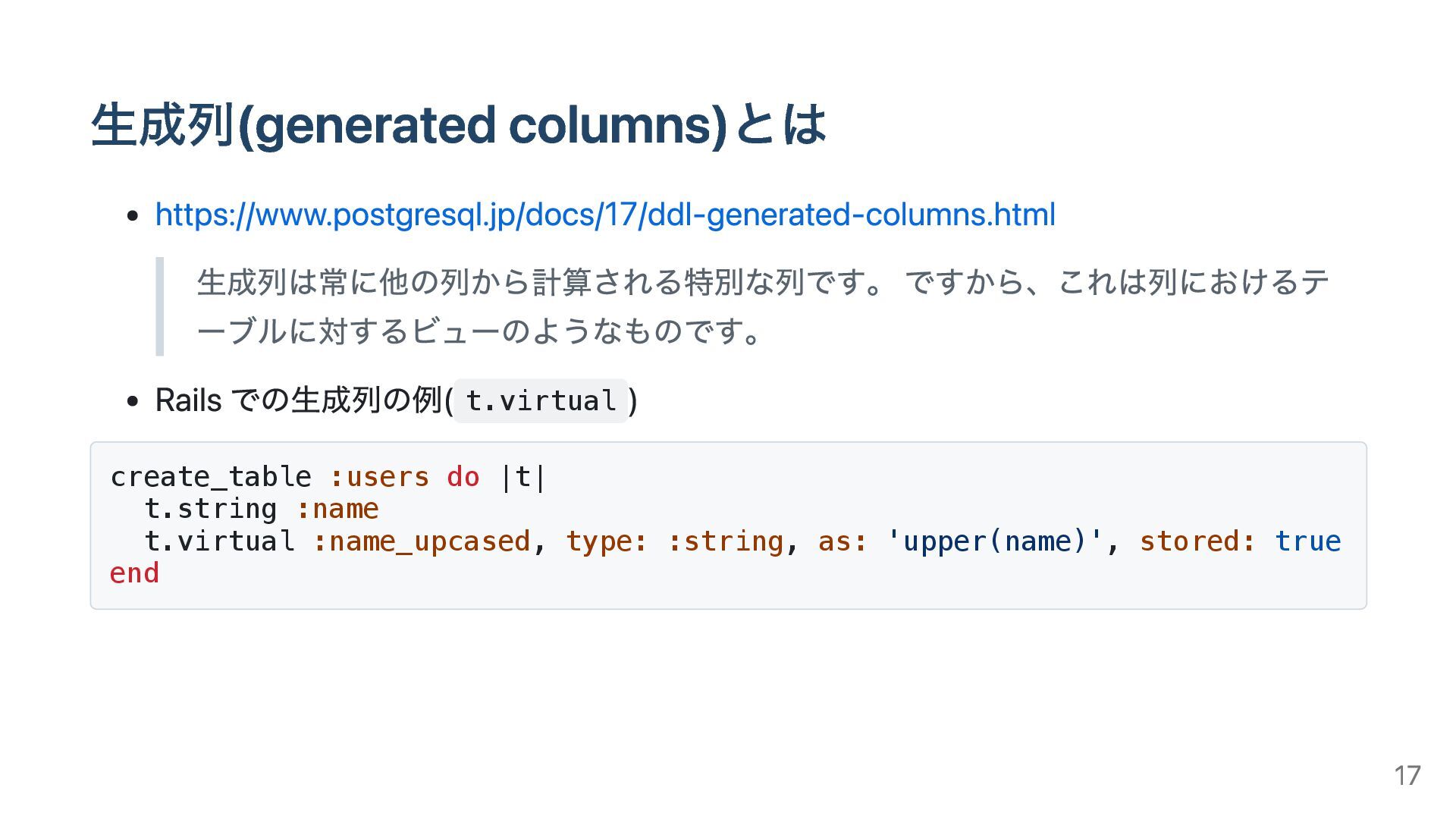Click the quoted text starting 生成列は常に
Image resolution: width=1456 pixels, height=819 pixels.
pyautogui.click(x=762, y=282)
